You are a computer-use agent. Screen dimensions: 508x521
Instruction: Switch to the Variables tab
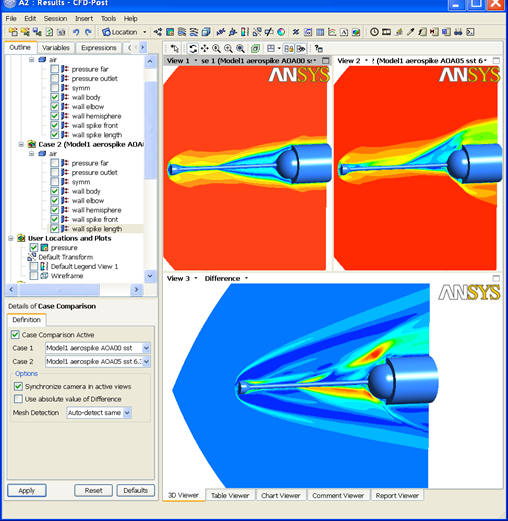[56, 48]
